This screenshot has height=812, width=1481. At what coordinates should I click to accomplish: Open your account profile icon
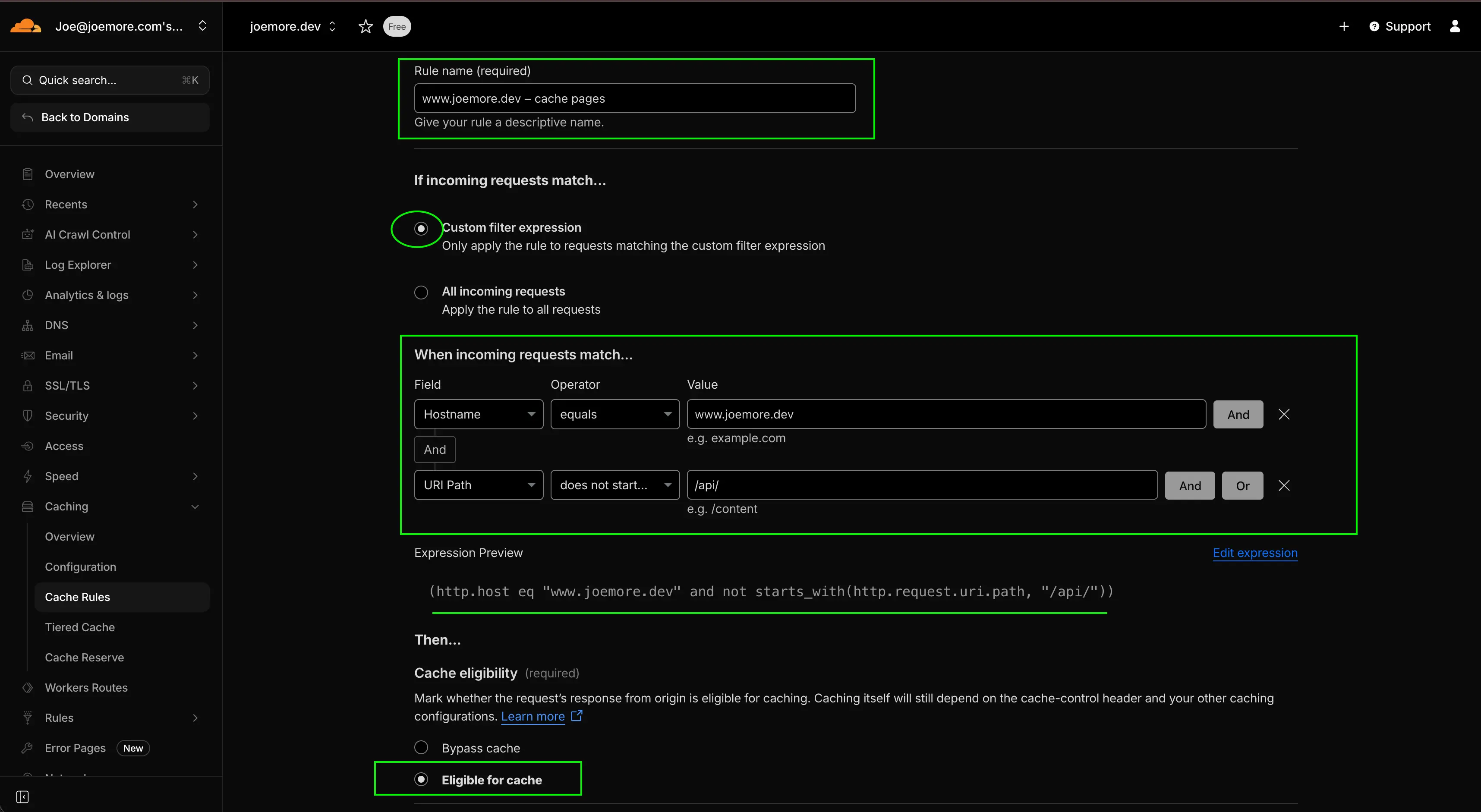[1455, 26]
